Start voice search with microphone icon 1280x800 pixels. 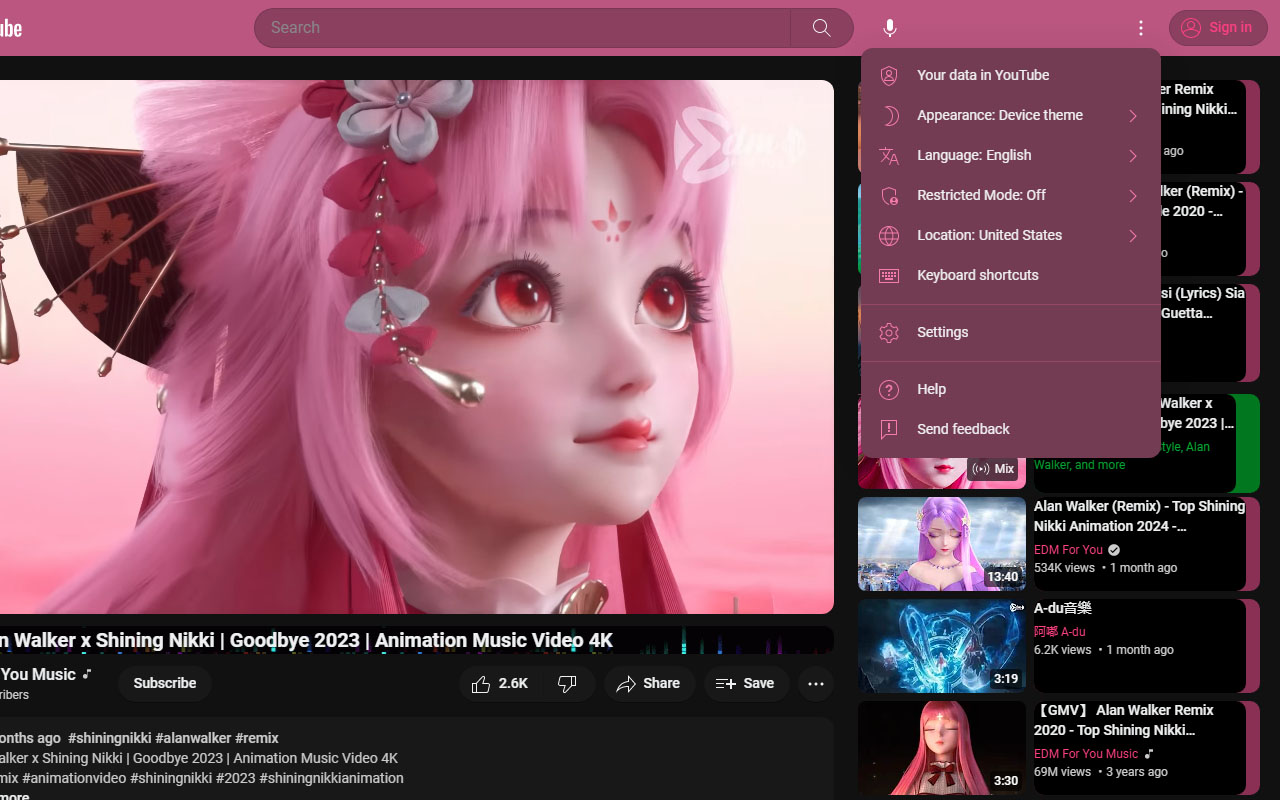click(x=890, y=28)
